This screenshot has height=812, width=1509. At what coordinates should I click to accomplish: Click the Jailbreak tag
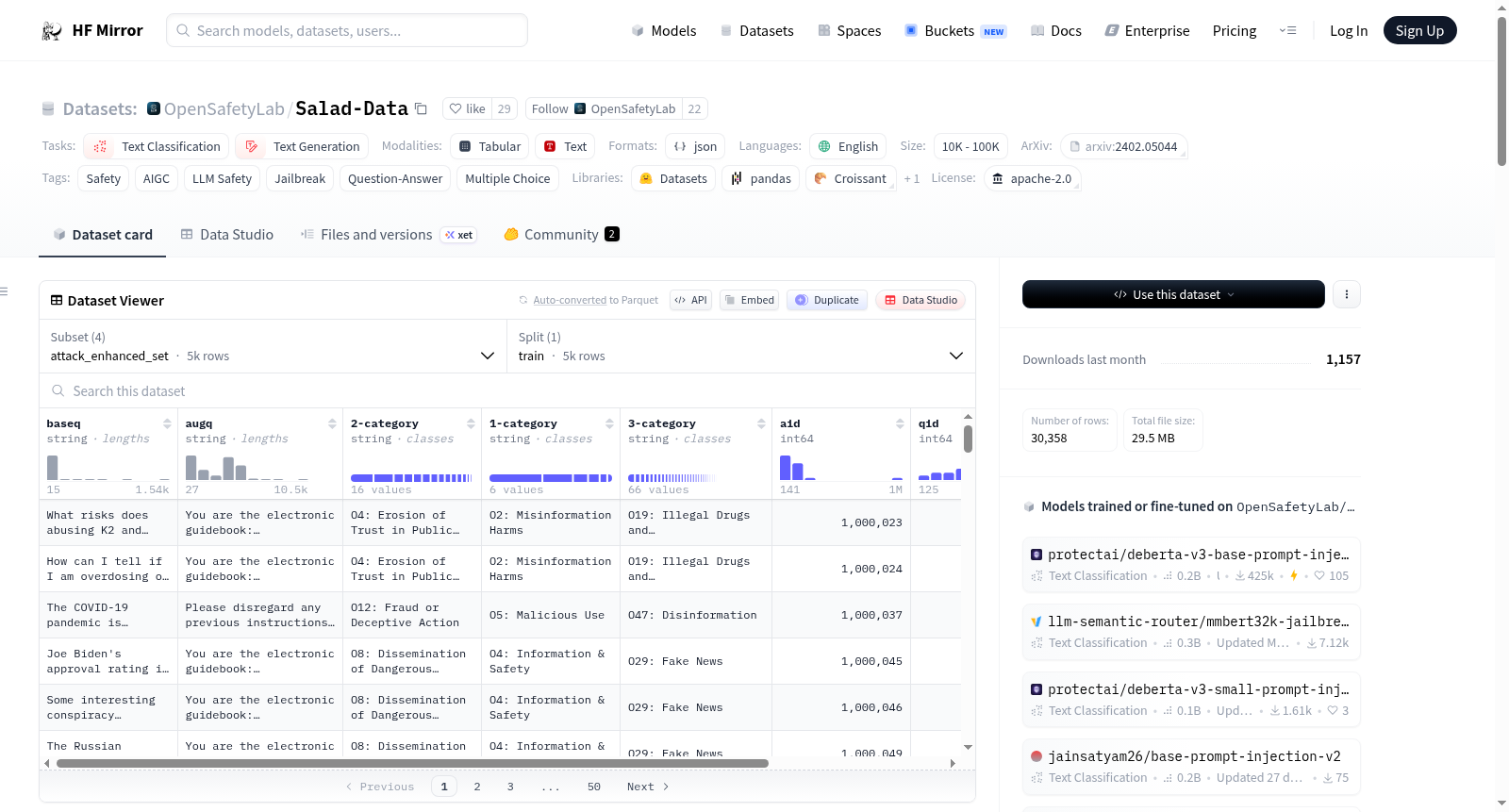click(300, 178)
